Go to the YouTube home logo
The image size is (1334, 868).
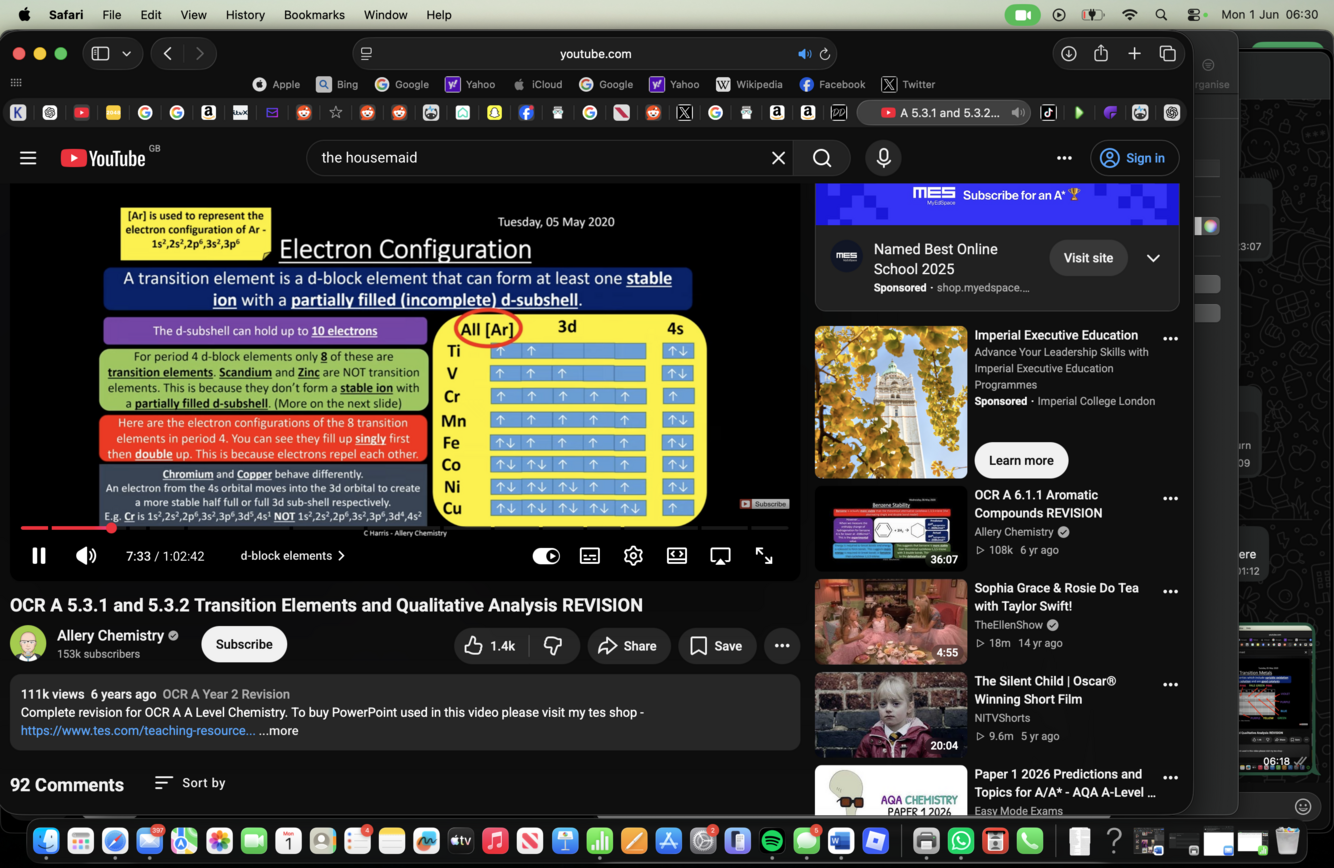click(104, 158)
